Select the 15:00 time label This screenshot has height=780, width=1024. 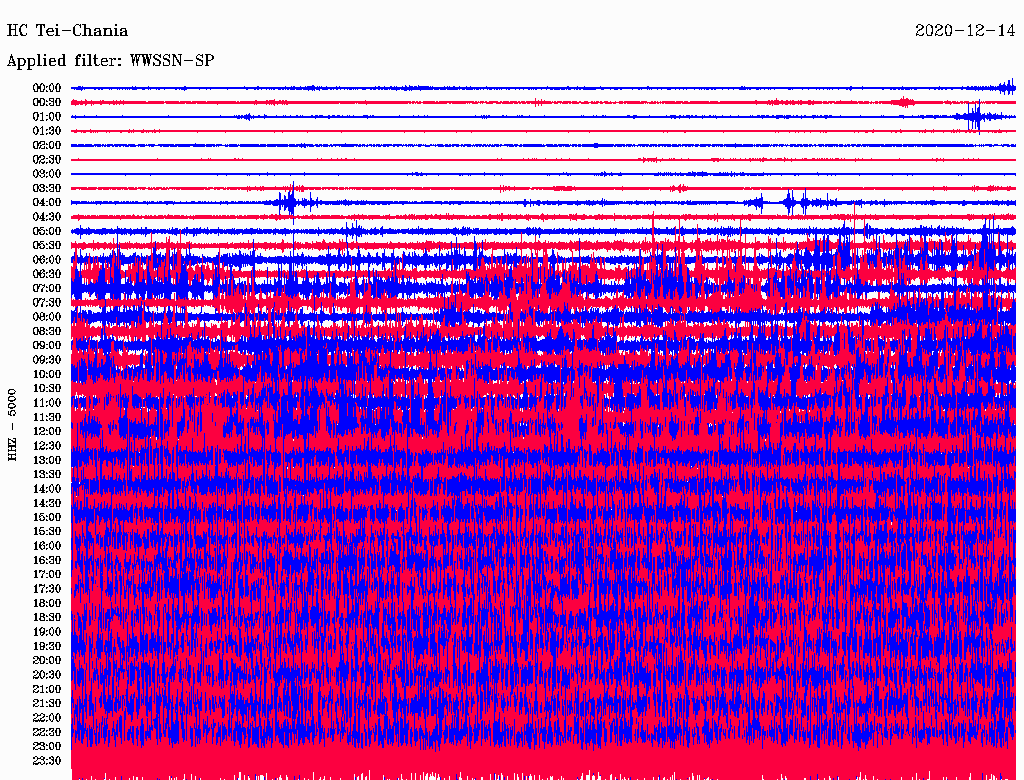[47, 517]
